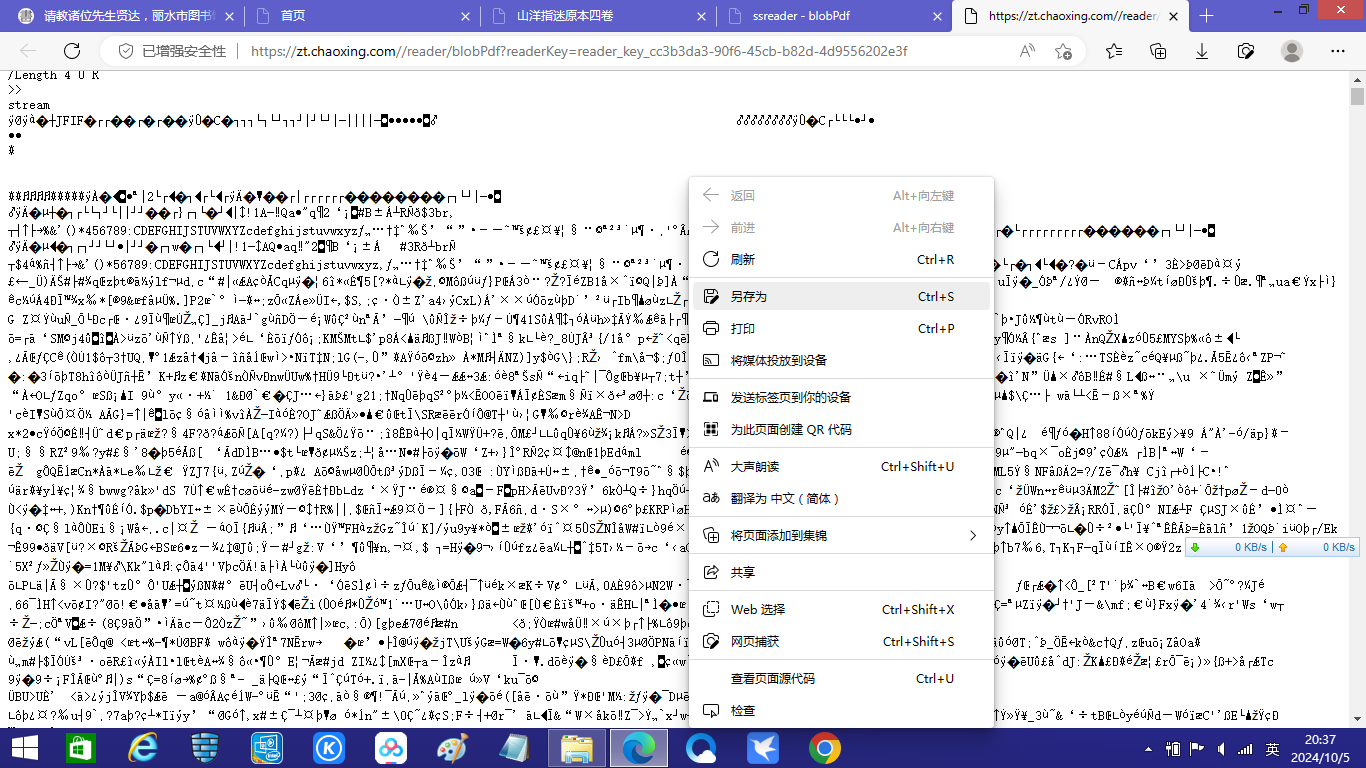The width and height of the screenshot is (1366, 768).
Task: Open the blue K icon app in taskbar
Action: 329,747
